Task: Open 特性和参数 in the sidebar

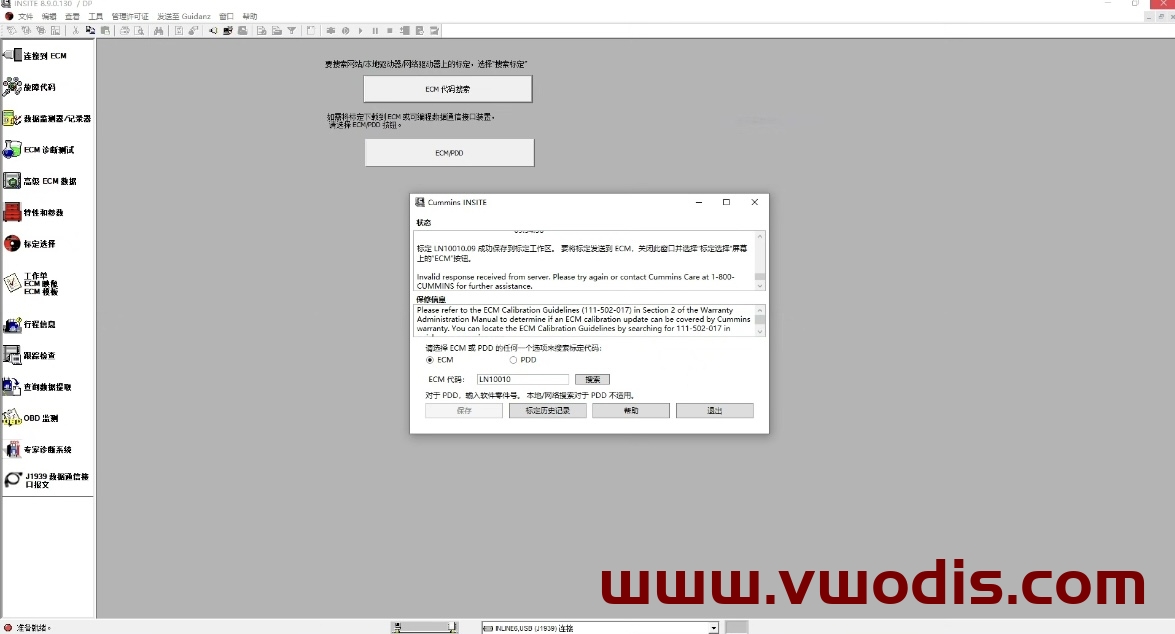Action: pyautogui.click(x=34, y=212)
